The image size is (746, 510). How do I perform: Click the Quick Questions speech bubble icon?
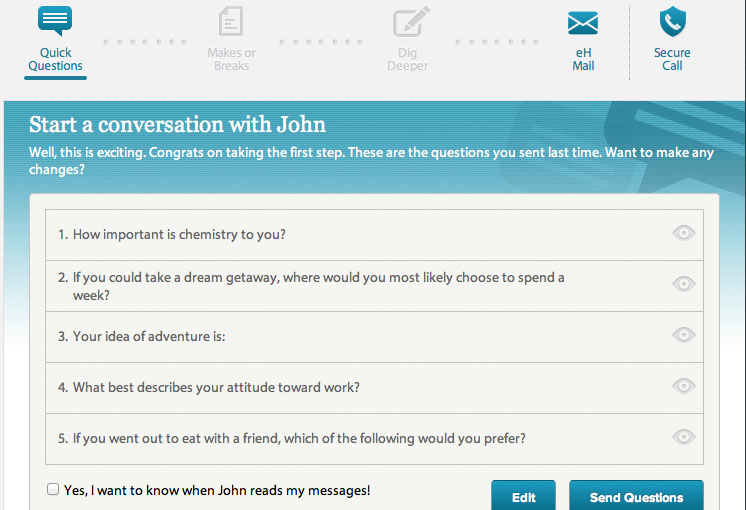coord(55,21)
